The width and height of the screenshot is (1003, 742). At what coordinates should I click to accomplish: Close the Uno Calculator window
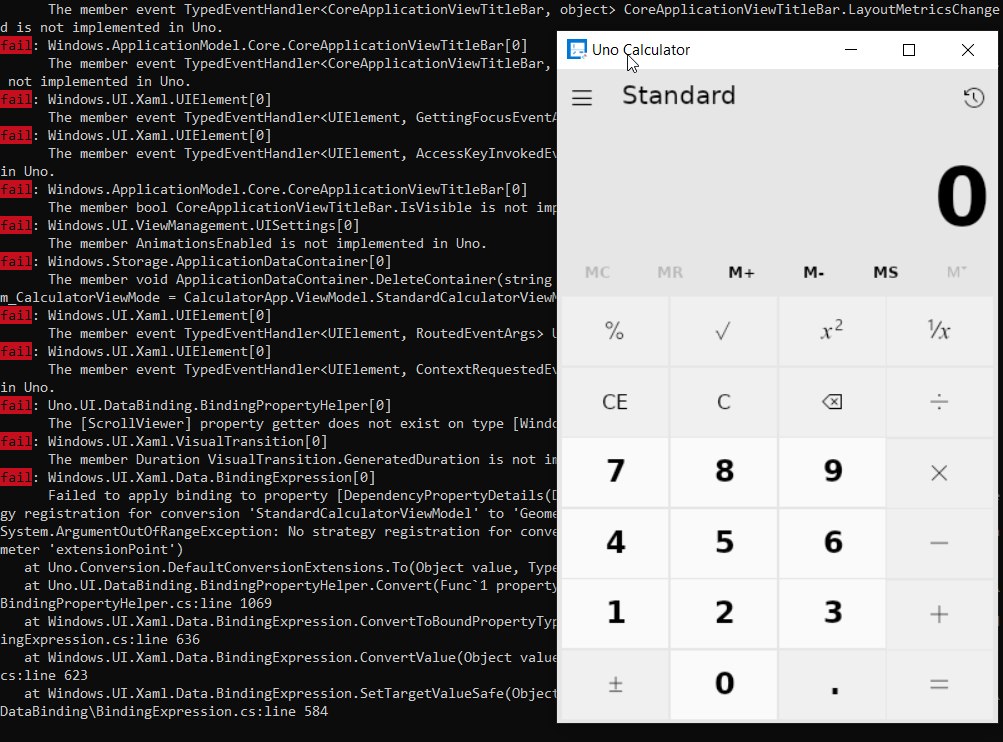(968, 50)
